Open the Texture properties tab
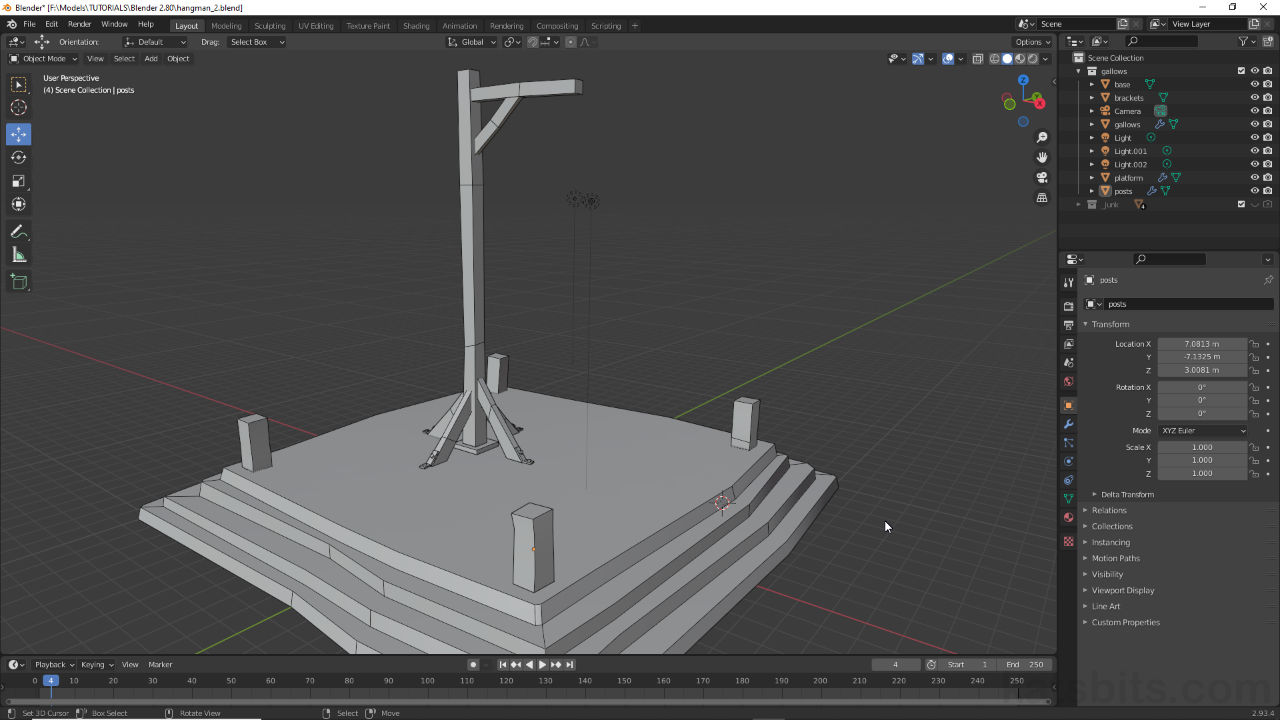Screen dimensions: 1280x720 1068,541
